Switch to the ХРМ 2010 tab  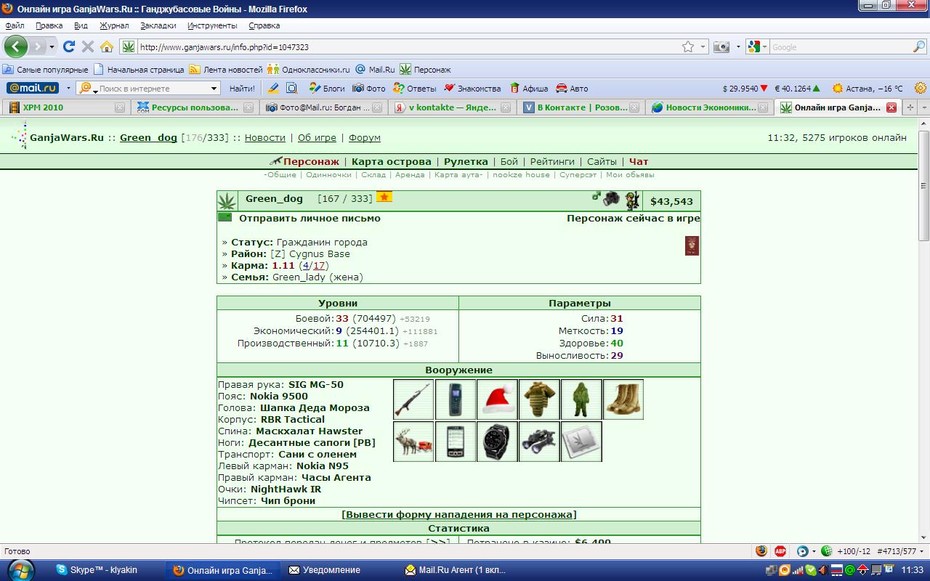point(65,107)
